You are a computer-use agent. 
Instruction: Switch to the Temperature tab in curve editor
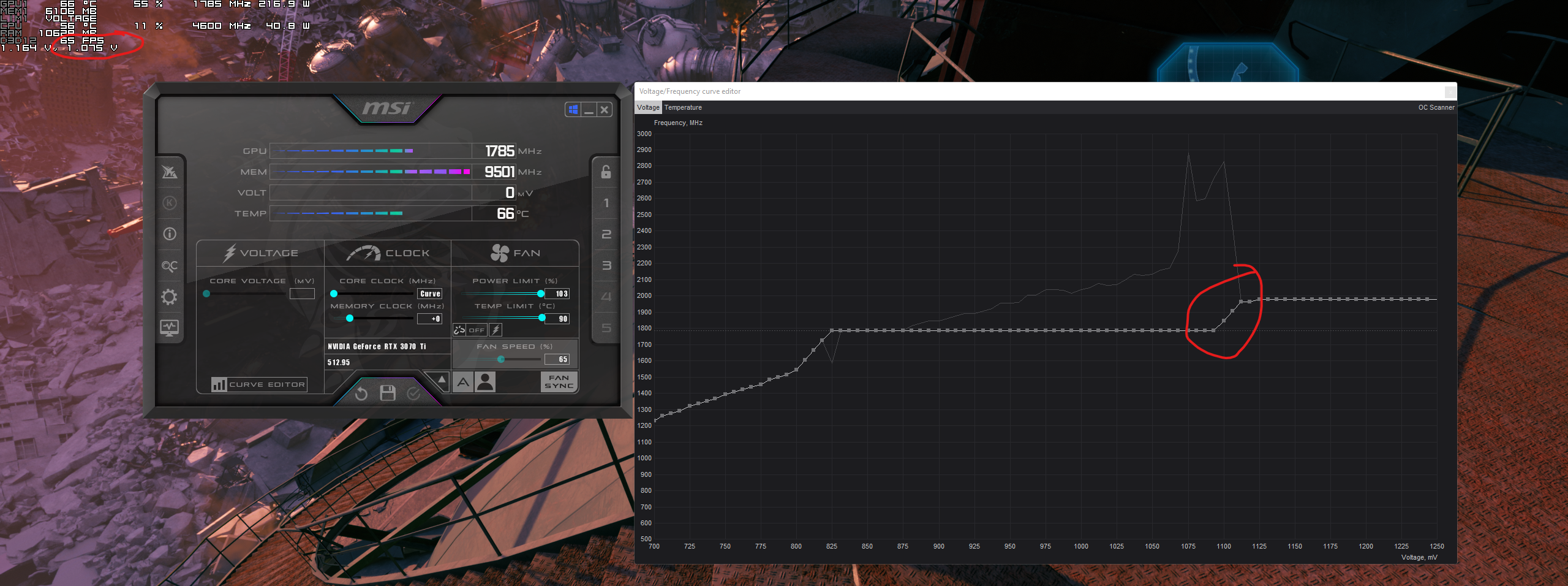coord(683,107)
